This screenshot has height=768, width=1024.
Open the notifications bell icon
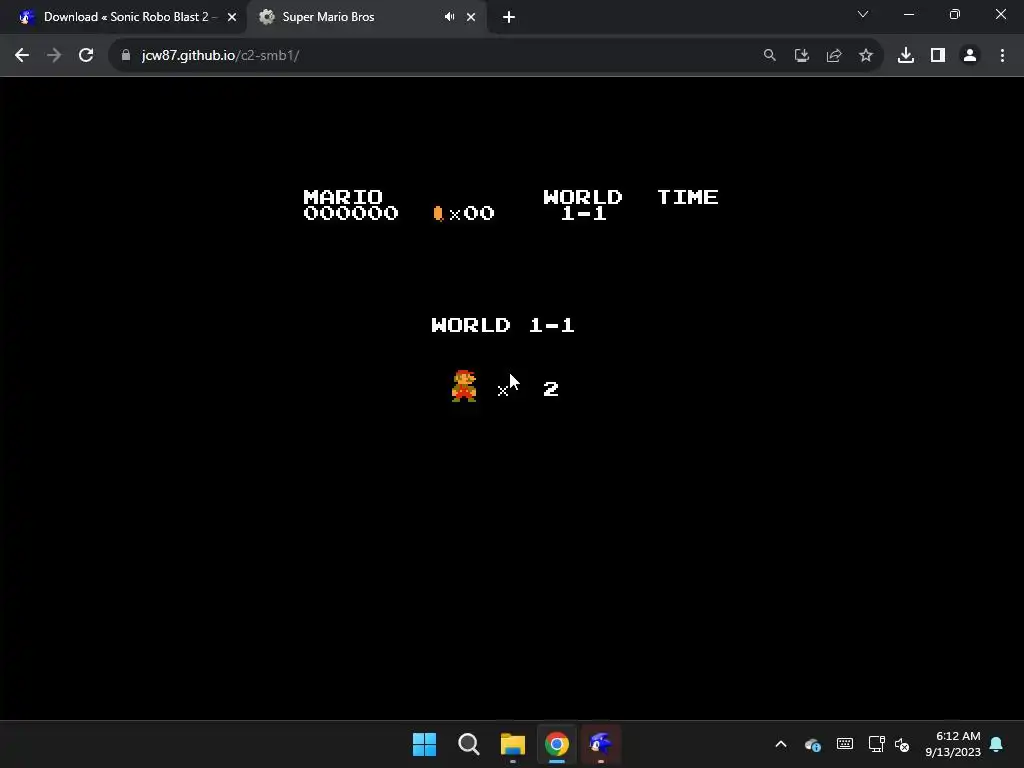click(996, 744)
